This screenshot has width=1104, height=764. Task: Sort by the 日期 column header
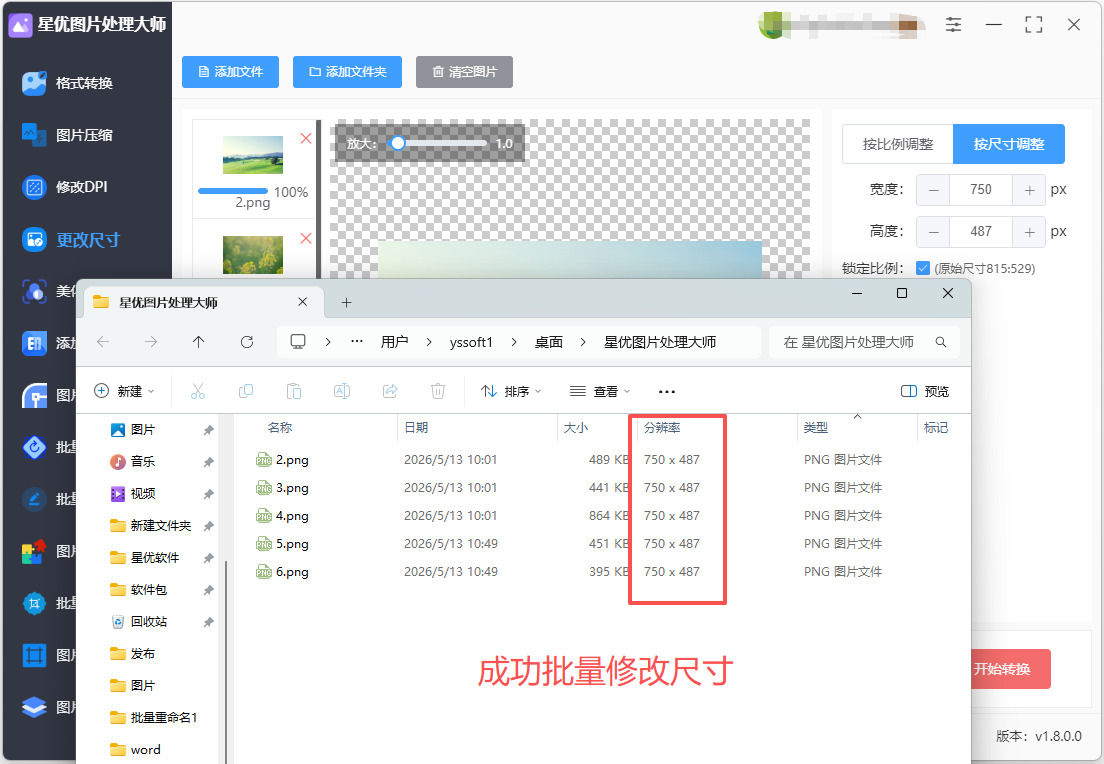(x=416, y=427)
